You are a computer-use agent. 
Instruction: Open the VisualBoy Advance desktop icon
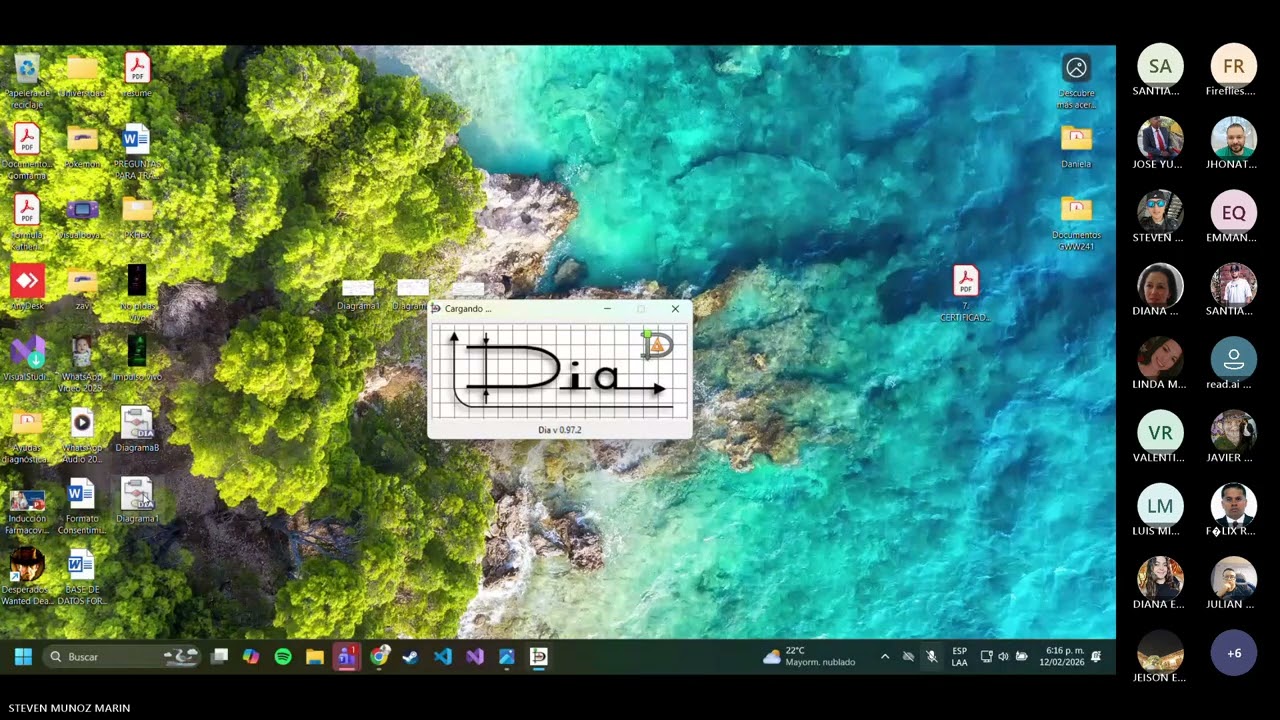click(x=82, y=218)
